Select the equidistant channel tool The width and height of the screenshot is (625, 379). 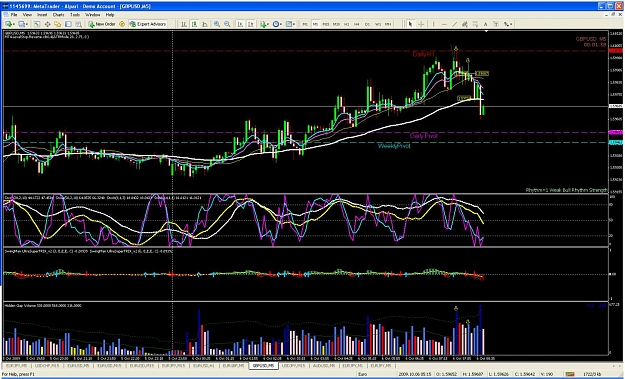coord(465,24)
